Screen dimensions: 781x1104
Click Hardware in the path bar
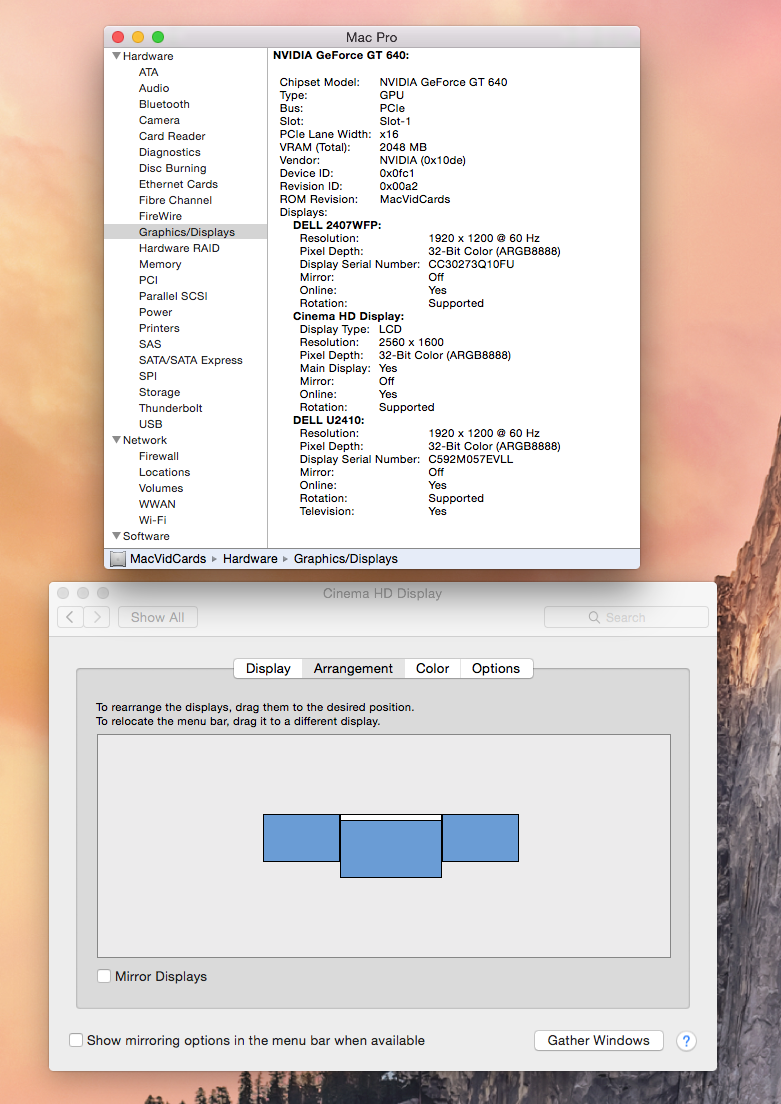click(250, 559)
